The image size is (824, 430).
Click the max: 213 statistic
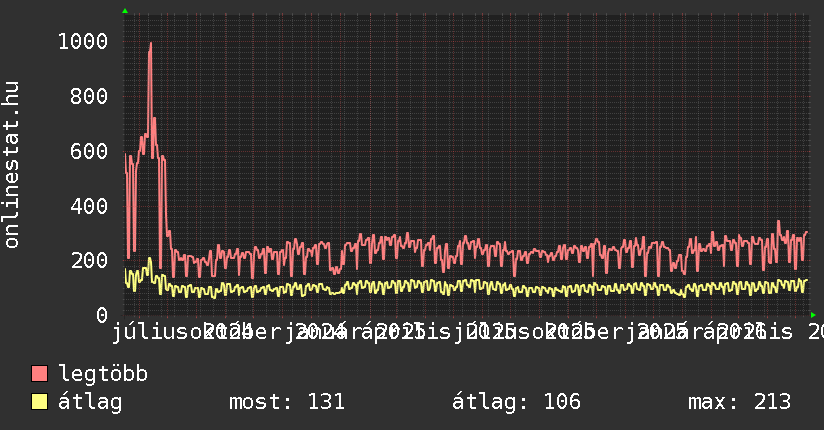739,402
